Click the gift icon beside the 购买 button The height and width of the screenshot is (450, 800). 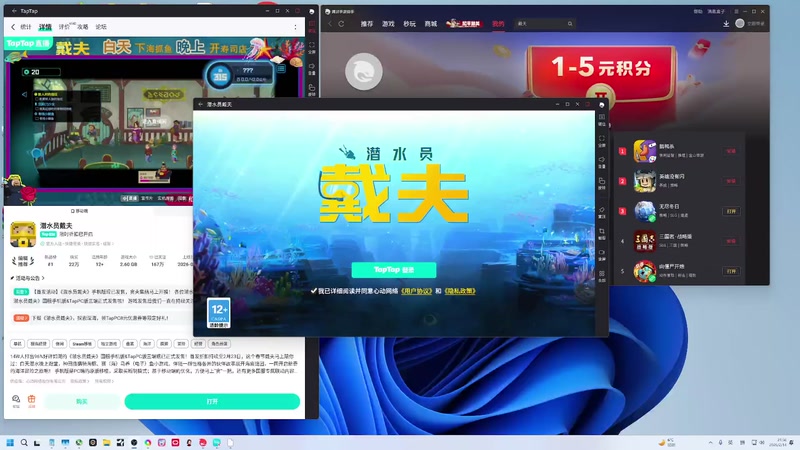(x=31, y=399)
